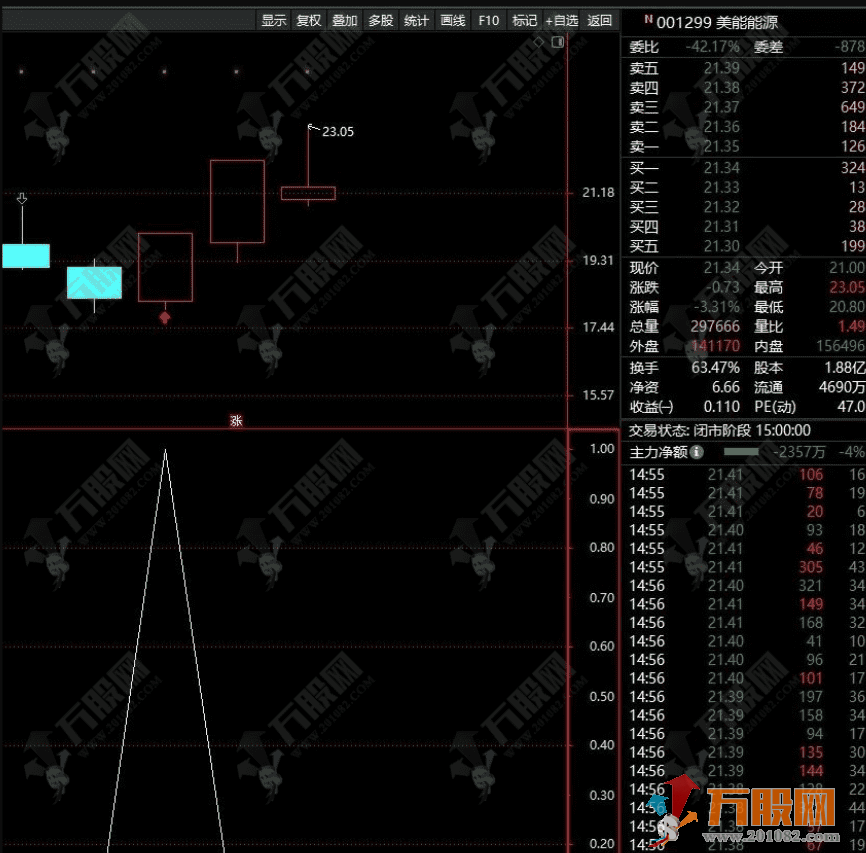This screenshot has height=853, width=866.
Task: Click the info icon beside 主力净额
Action: tap(697, 452)
